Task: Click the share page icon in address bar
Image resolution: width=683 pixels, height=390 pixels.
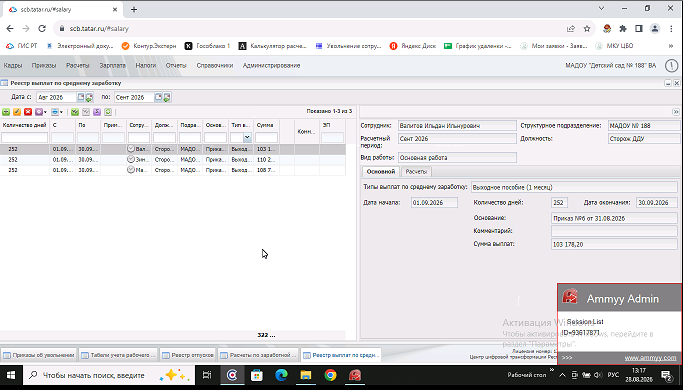Action: (x=571, y=29)
